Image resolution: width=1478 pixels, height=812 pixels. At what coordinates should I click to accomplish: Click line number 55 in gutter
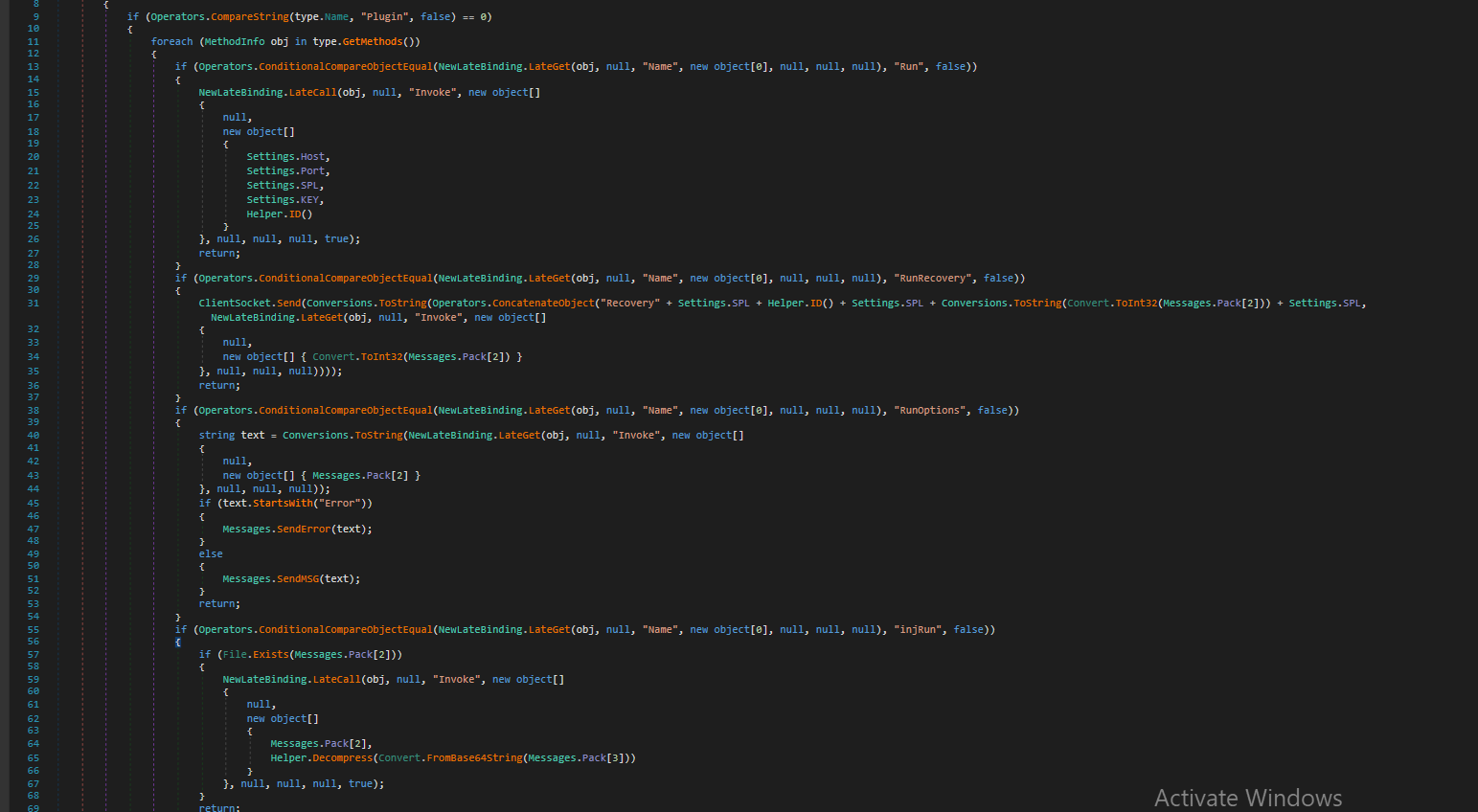(33, 630)
